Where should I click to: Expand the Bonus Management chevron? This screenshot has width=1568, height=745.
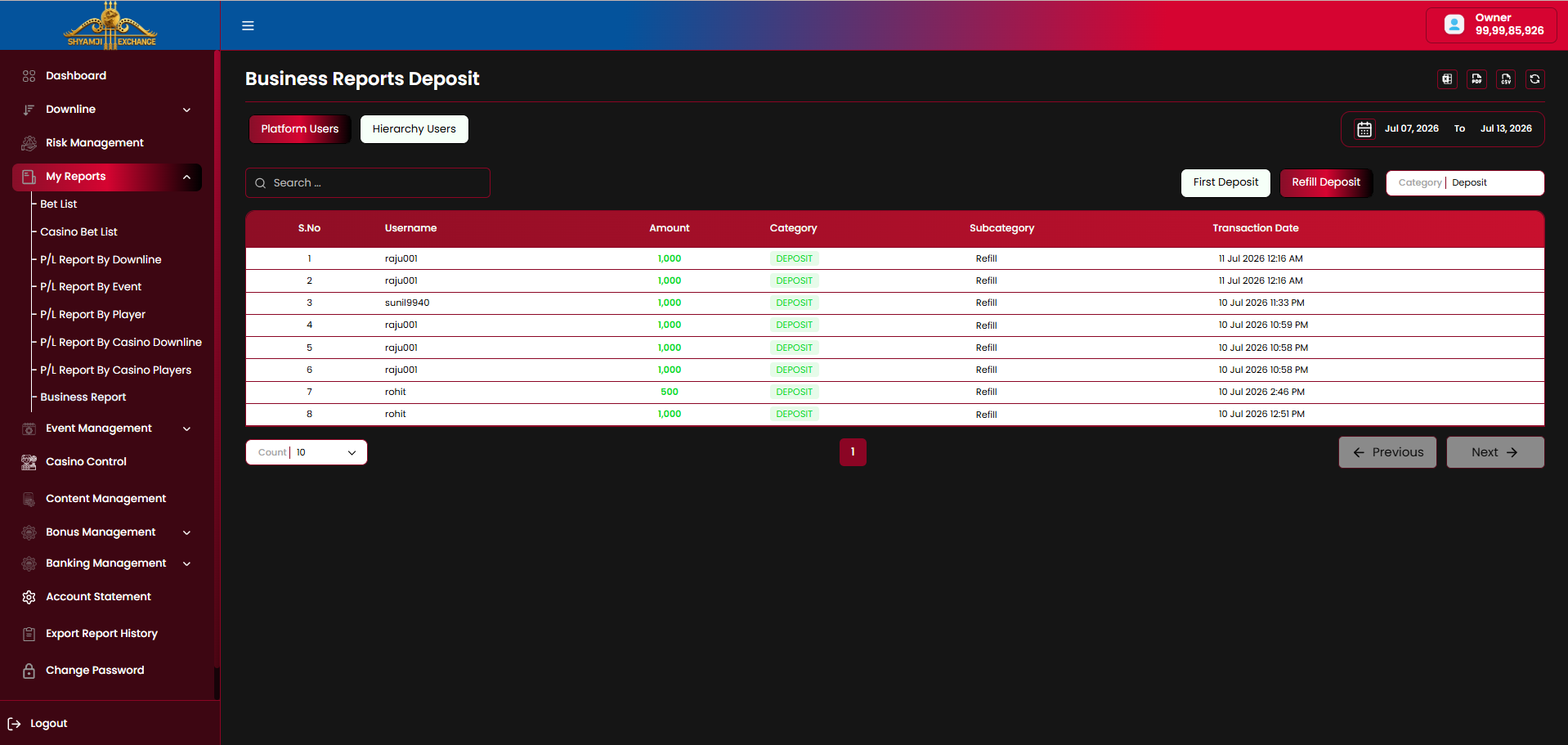coord(186,532)
